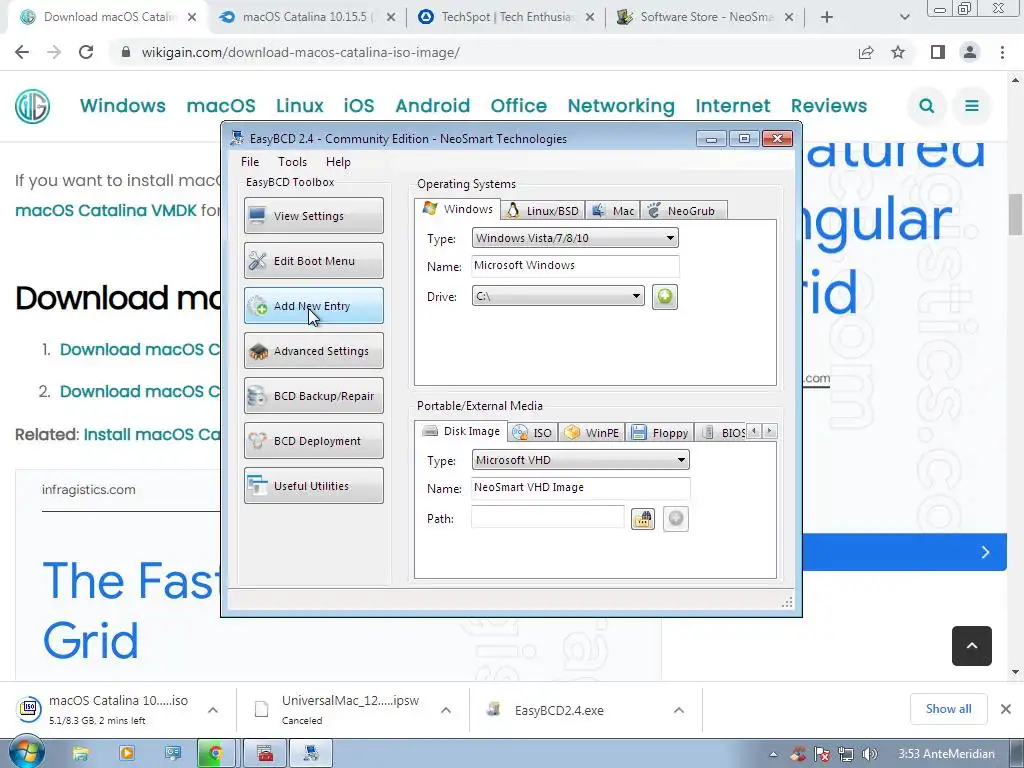
Task: Switch to the Linux/BSD tab
Action: (543, 211)
